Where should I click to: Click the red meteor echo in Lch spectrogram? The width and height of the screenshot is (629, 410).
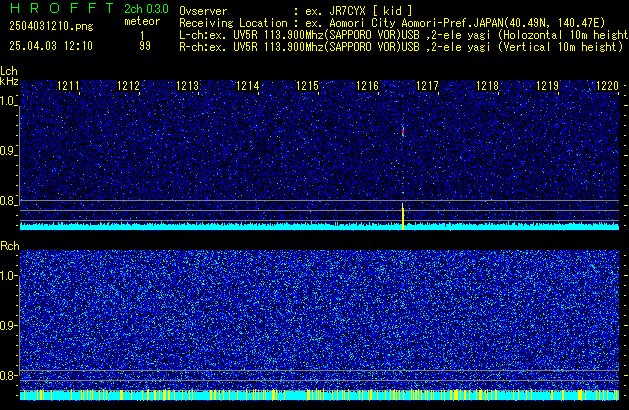click(403, 132)
